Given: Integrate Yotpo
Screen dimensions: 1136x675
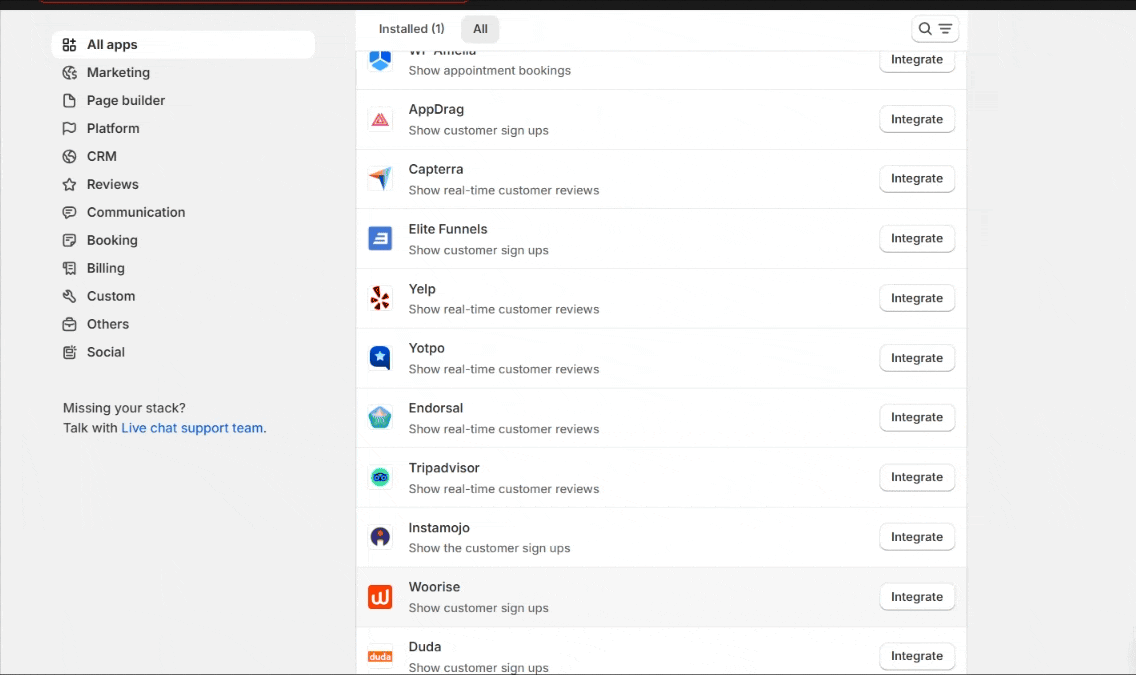Looking at the screenshot, I should [917, 358].
